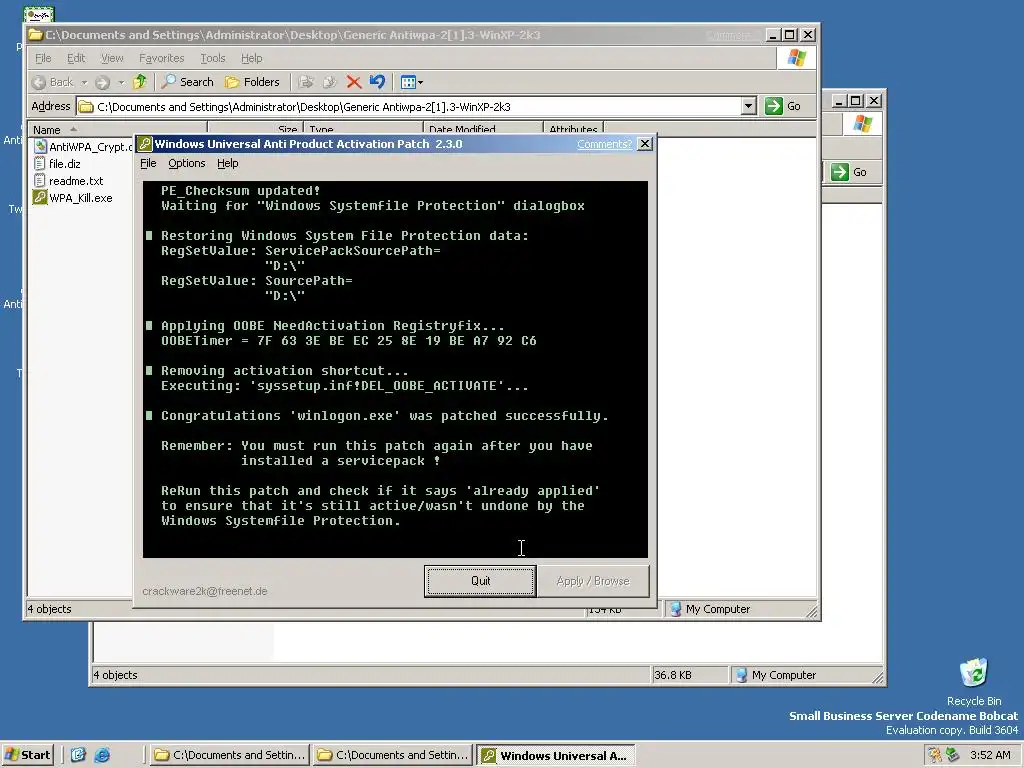1024x768 pixels.
Task: Launch Internet Explorer from quick launch
Action: click(102, 755)
